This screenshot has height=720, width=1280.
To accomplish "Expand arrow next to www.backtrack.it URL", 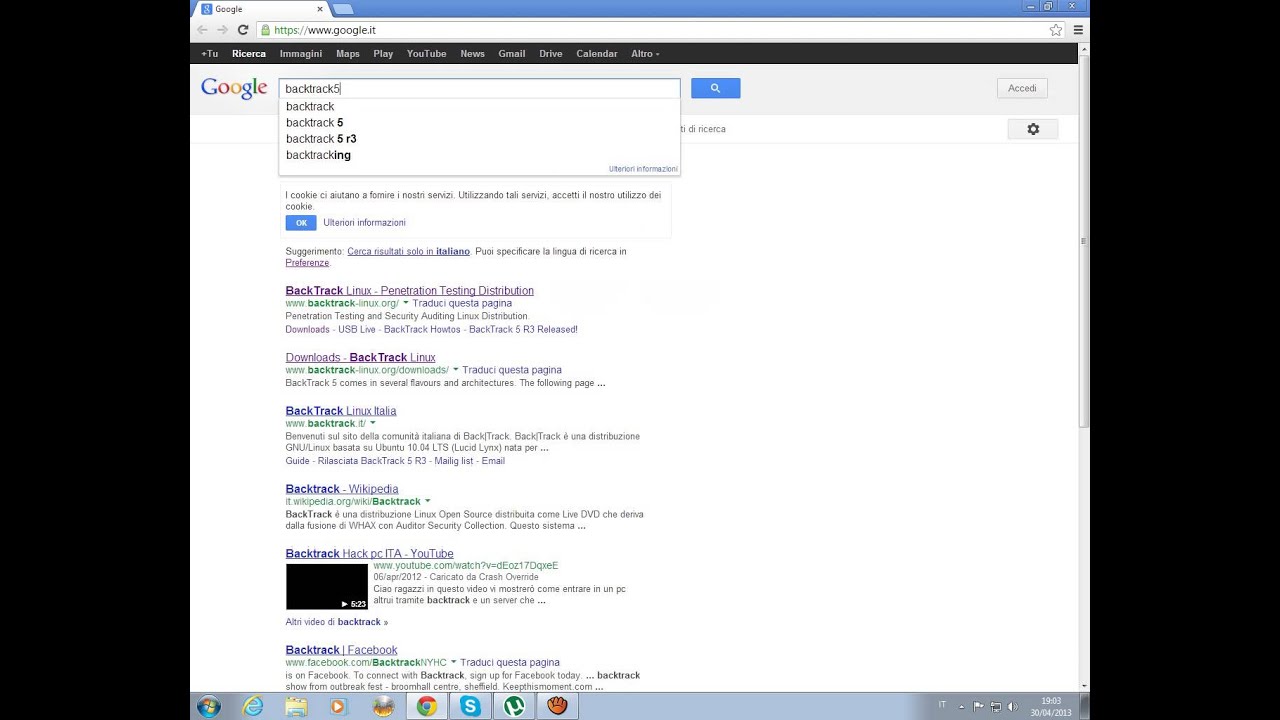I will 373,424.
